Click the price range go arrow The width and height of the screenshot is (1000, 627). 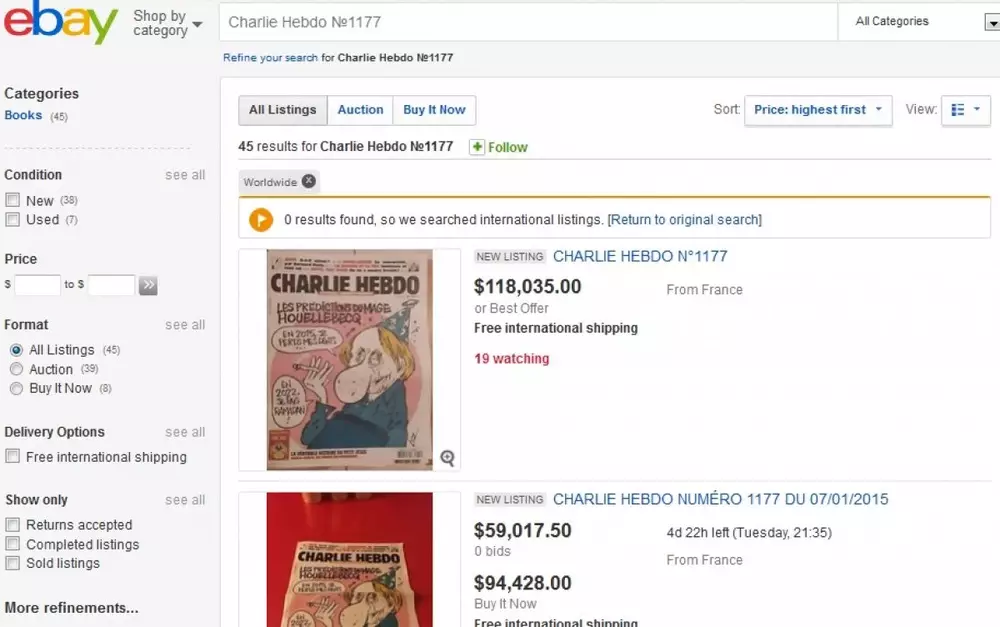pos(148,285)
